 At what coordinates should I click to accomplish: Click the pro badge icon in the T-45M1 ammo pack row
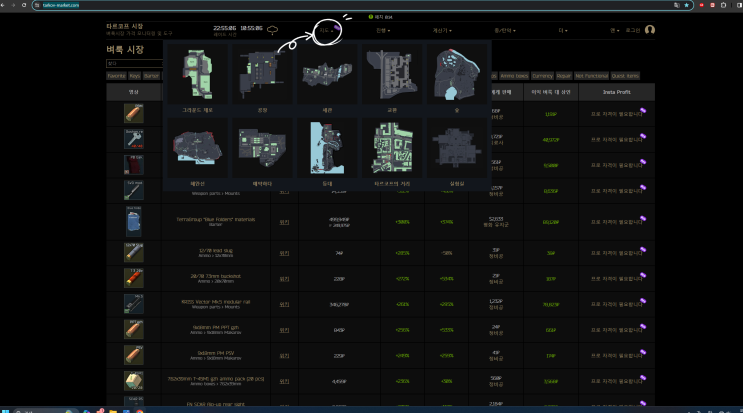(643, 377)
